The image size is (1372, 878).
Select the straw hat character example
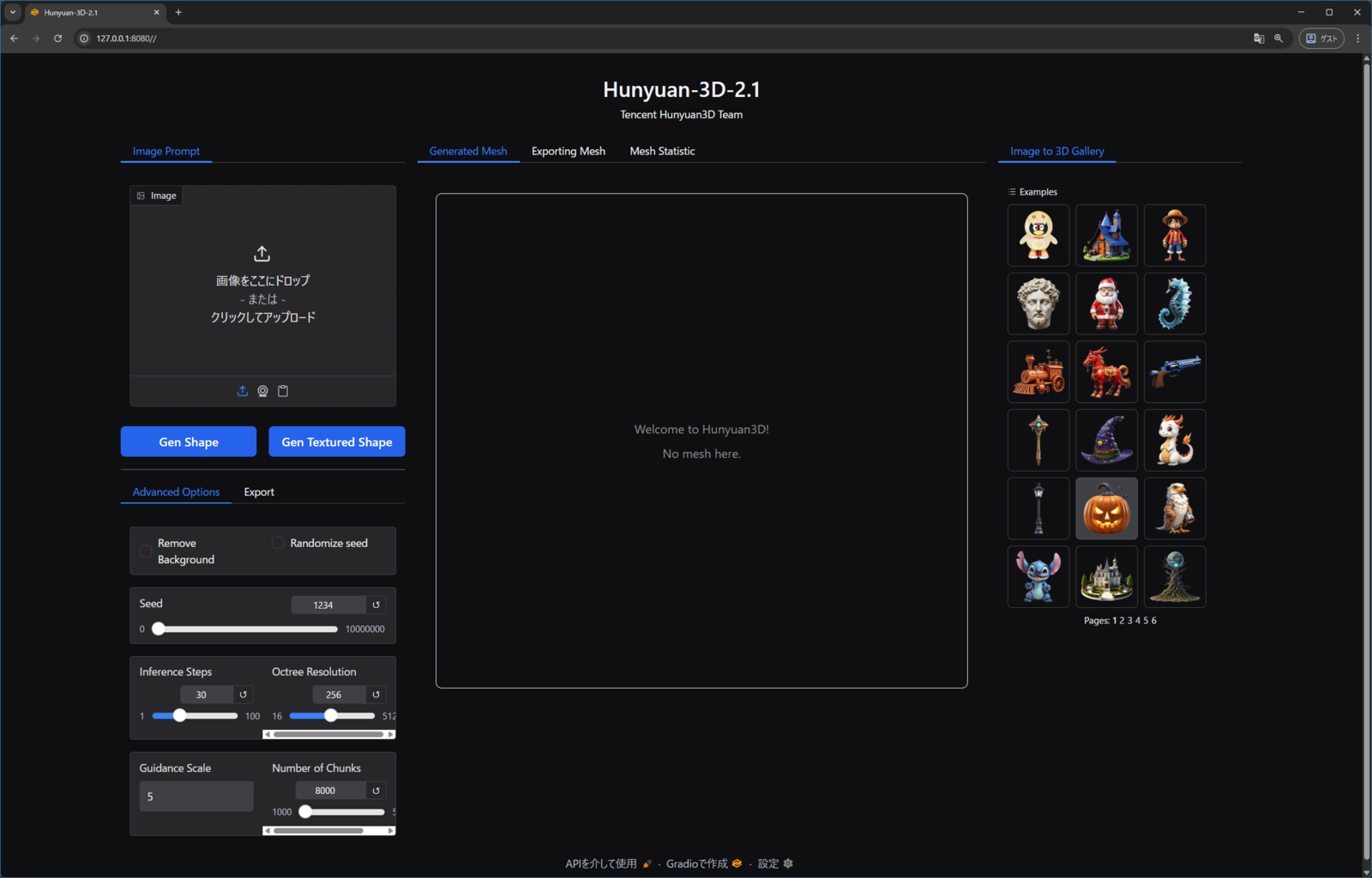[1175, 235]
